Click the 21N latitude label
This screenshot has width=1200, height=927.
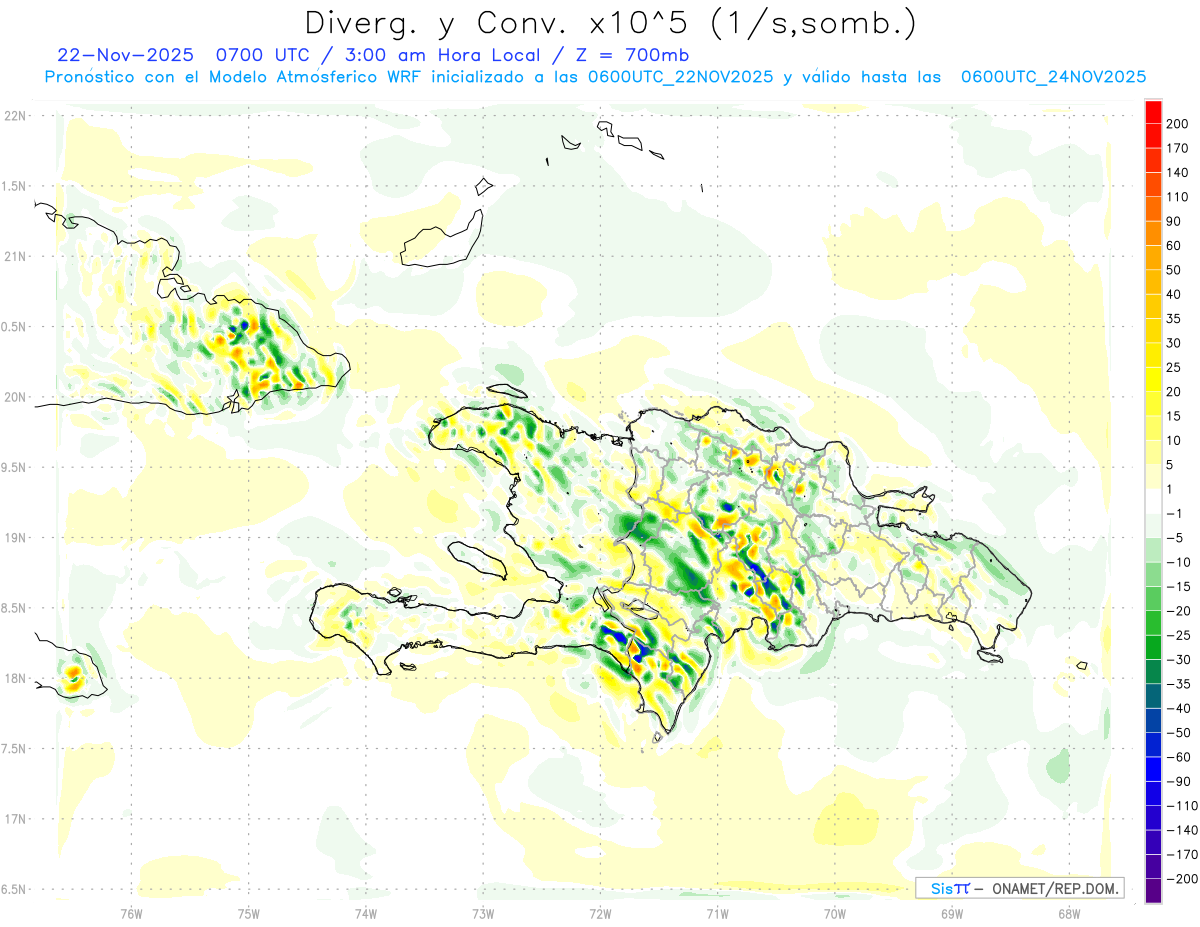coord(14,256)
